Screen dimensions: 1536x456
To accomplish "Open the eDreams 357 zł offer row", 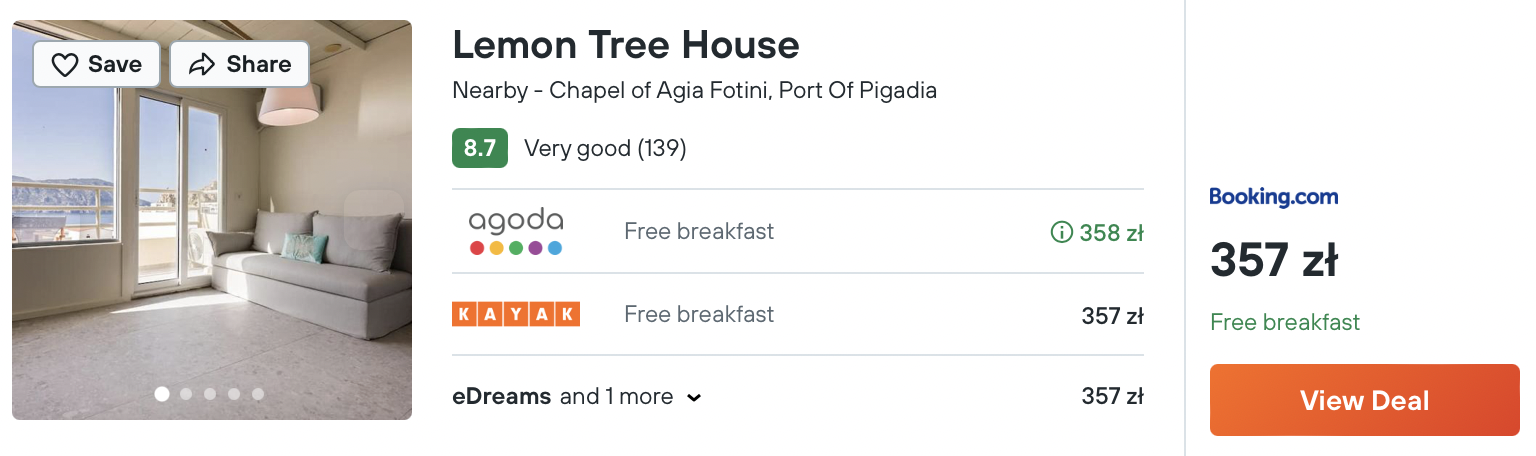I will pyautogui.click(x=798, y=396).
